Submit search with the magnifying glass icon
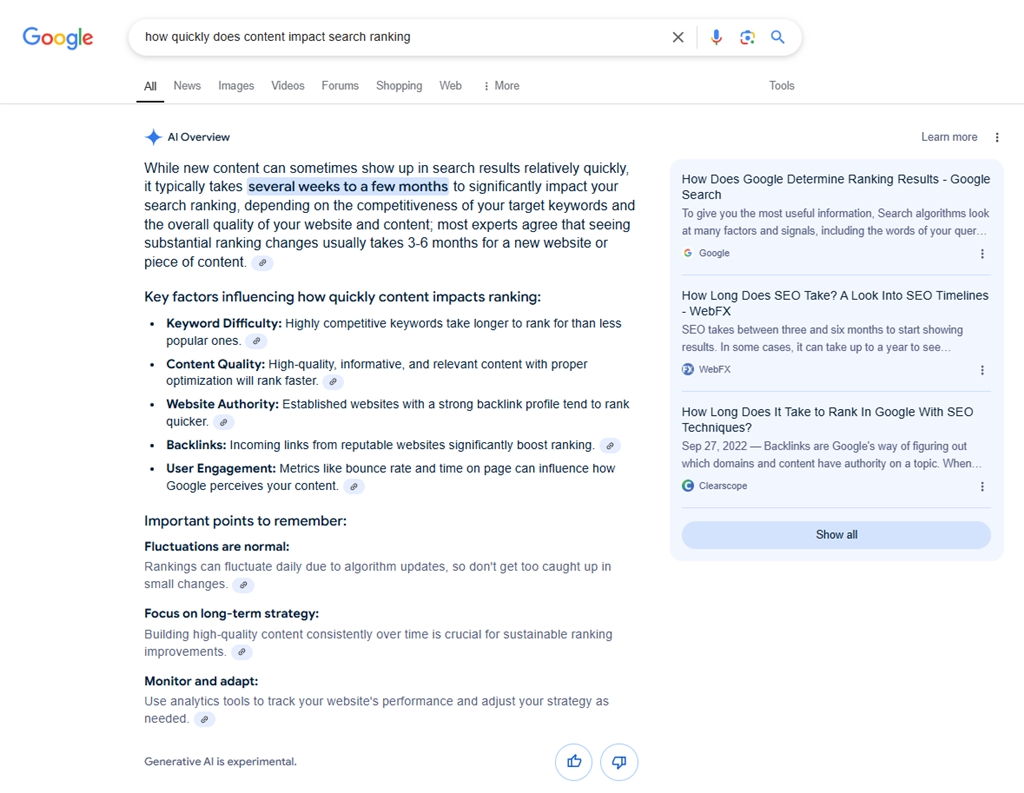This screenshot has width=1024, height=793. (x=777, y=37)
